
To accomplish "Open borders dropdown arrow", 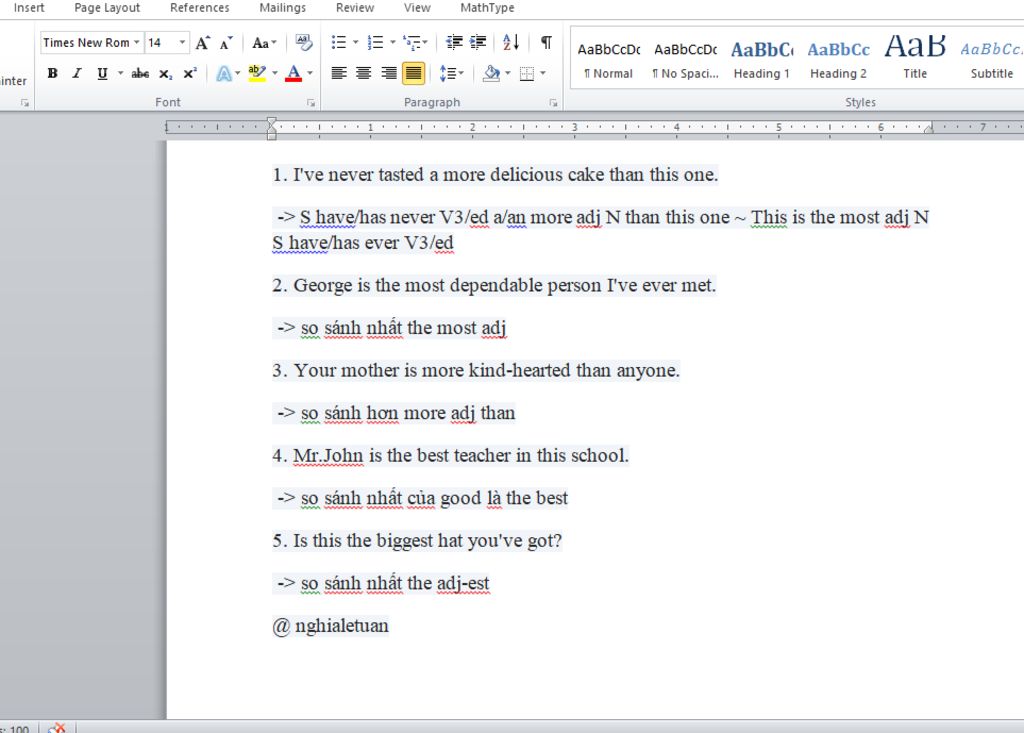I will click(543, 73).
